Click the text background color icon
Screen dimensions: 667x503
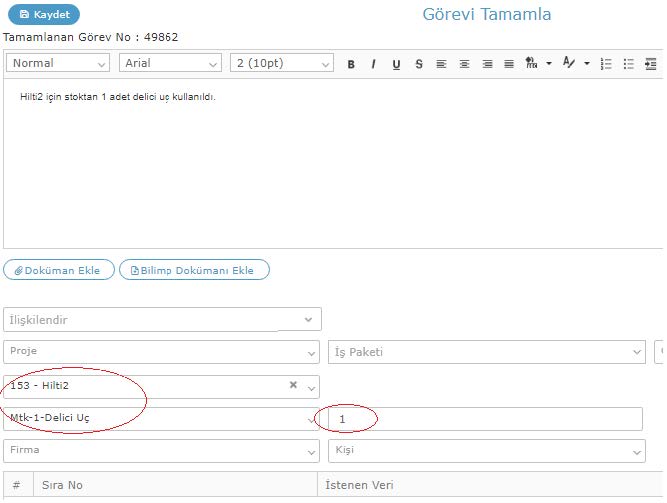point(531,63)
